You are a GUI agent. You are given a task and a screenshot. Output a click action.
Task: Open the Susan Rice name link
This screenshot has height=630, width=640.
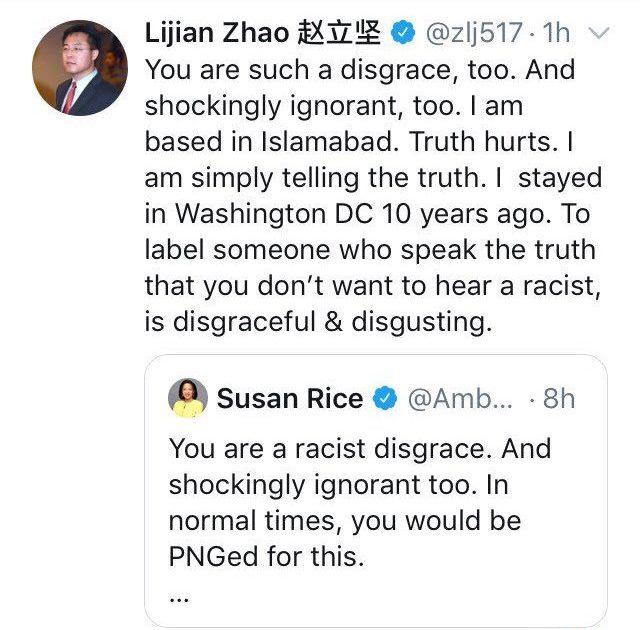(x=289, y=399)
